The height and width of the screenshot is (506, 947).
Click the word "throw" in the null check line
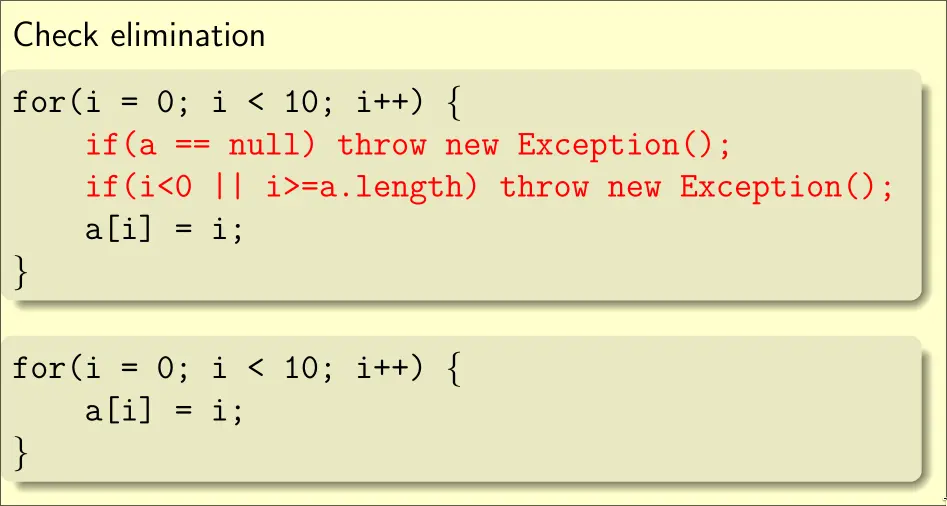coord(381,145)
